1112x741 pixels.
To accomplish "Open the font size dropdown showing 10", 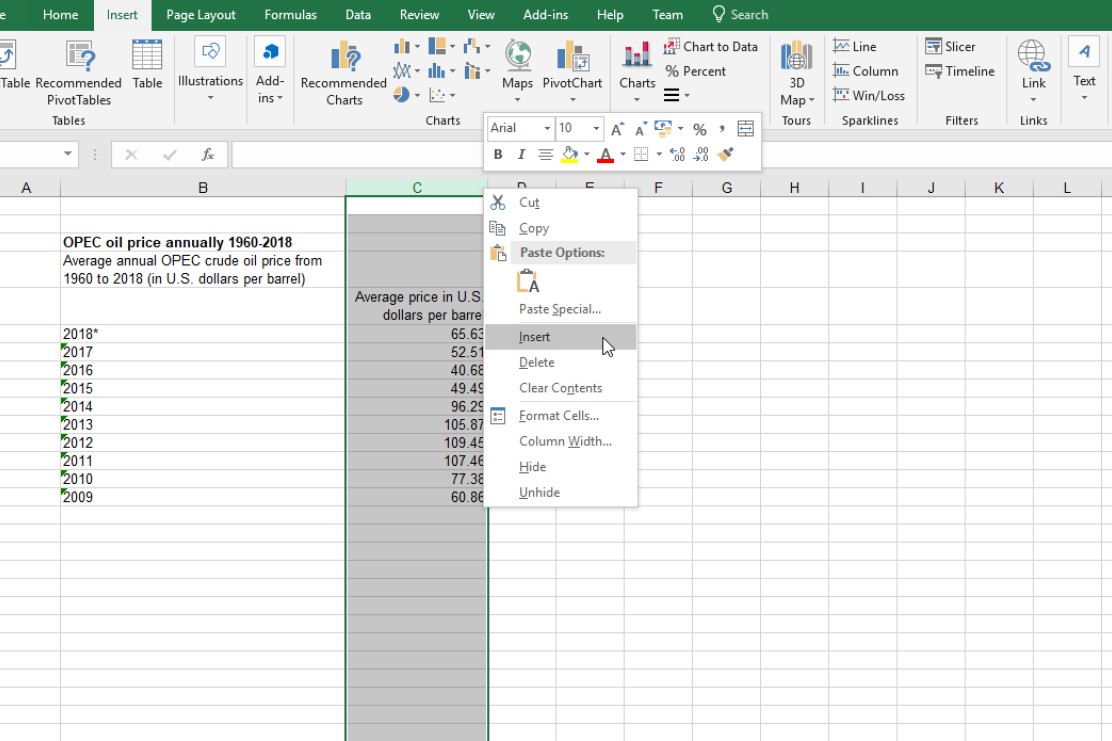I will pos(596,128).
